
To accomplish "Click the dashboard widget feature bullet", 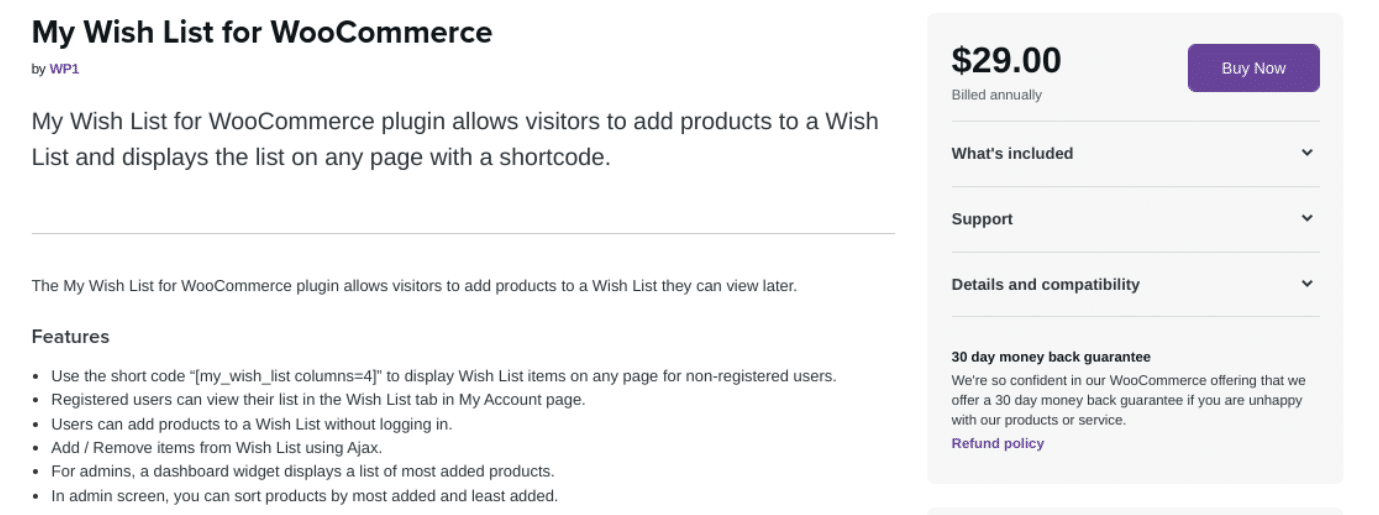I will tap(302, 471).
